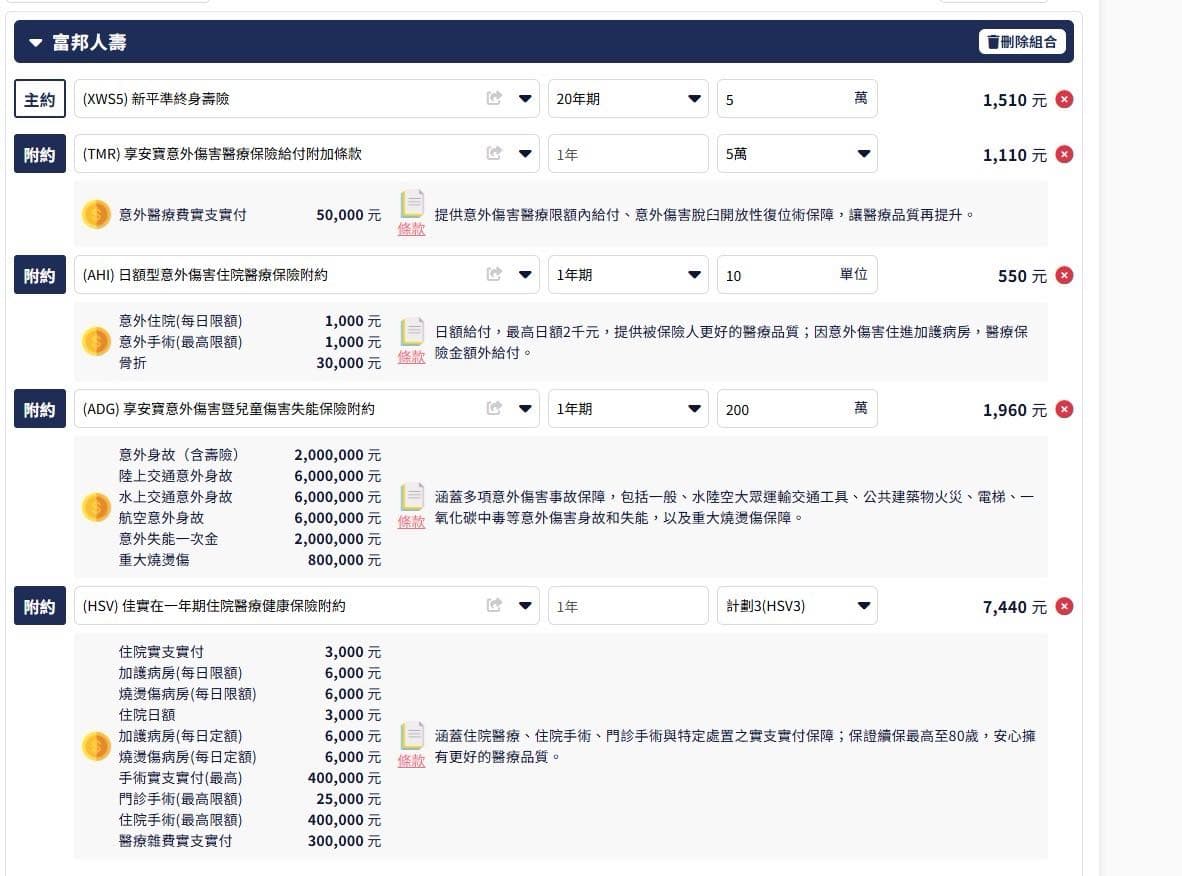Click the 附約 tag beside HSV
The height and width of the screenshot is (876, 1182).
click(40, 606)
